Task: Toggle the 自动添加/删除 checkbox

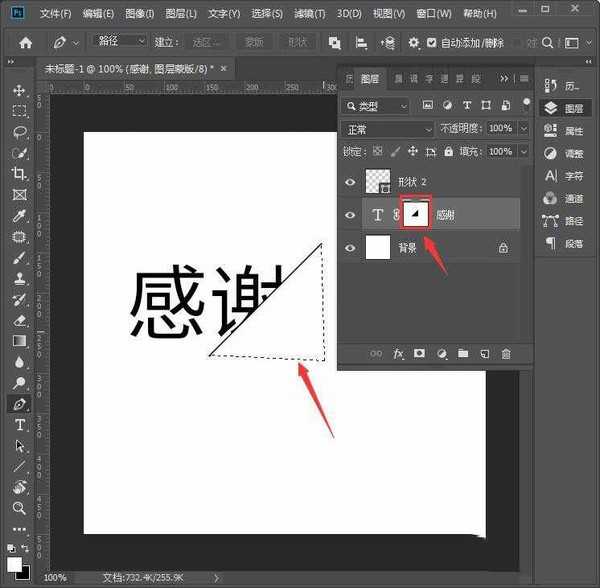Action: [x=431, y=43]
